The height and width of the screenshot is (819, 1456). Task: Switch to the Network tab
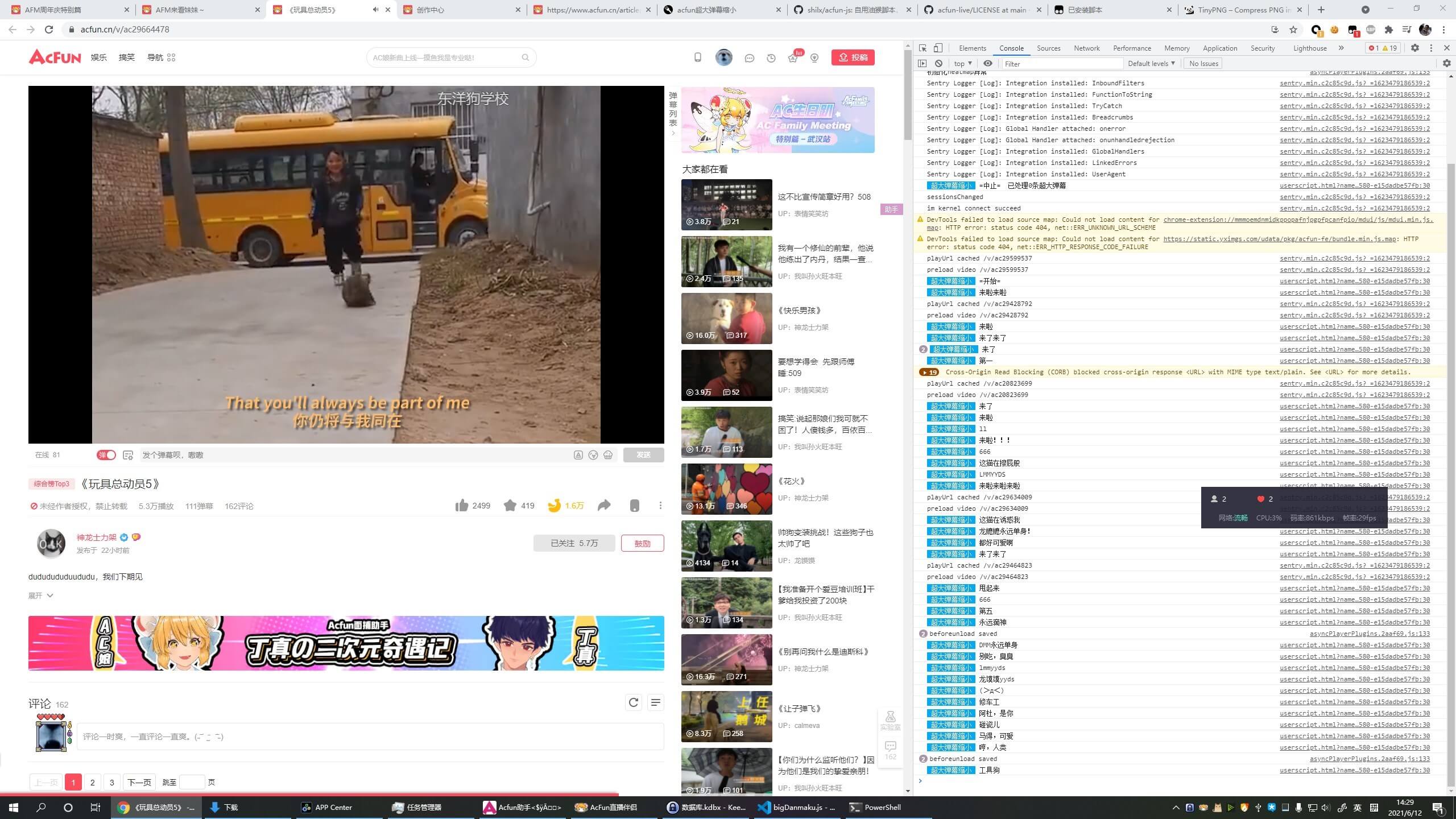tap(1086, 48)
